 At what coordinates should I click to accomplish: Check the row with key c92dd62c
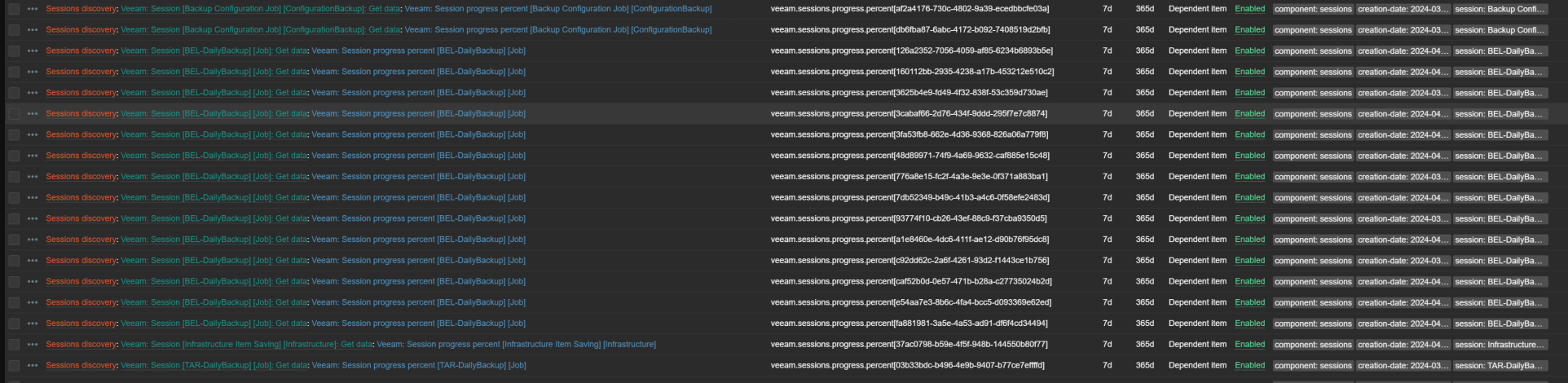[x=14, y=261]
